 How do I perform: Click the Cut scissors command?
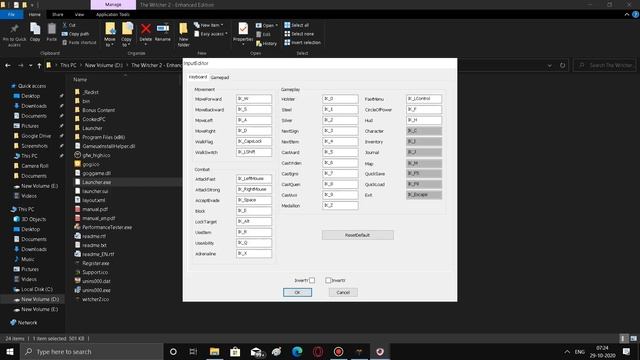[x=69, y=25]
